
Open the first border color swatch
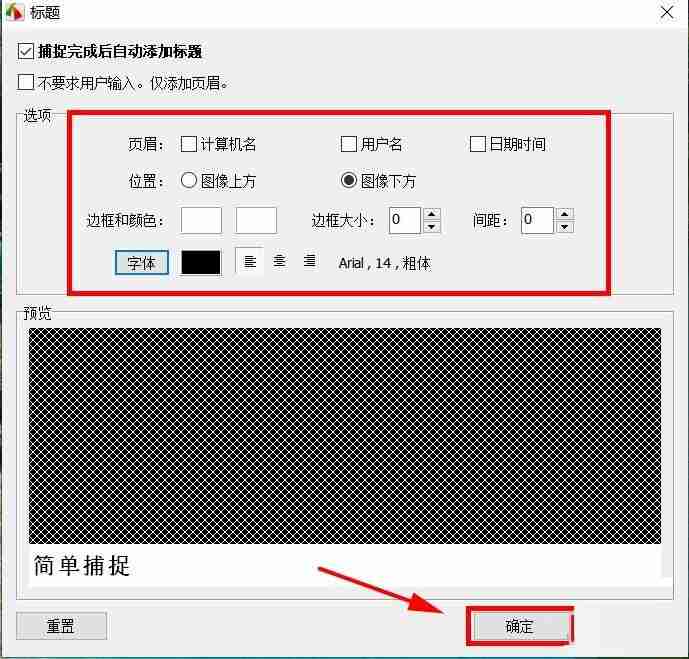(x=201, y=221)
